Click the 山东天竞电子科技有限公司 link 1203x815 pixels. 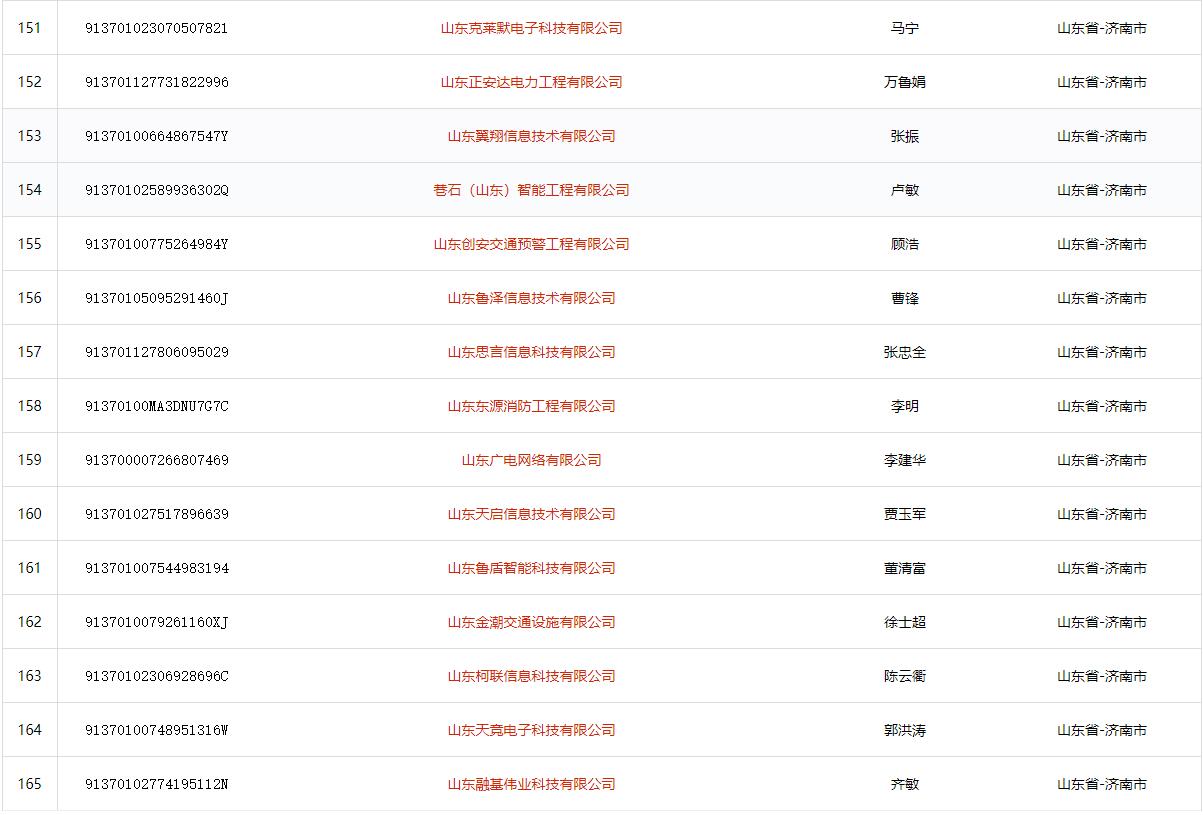tap(531, 730)
